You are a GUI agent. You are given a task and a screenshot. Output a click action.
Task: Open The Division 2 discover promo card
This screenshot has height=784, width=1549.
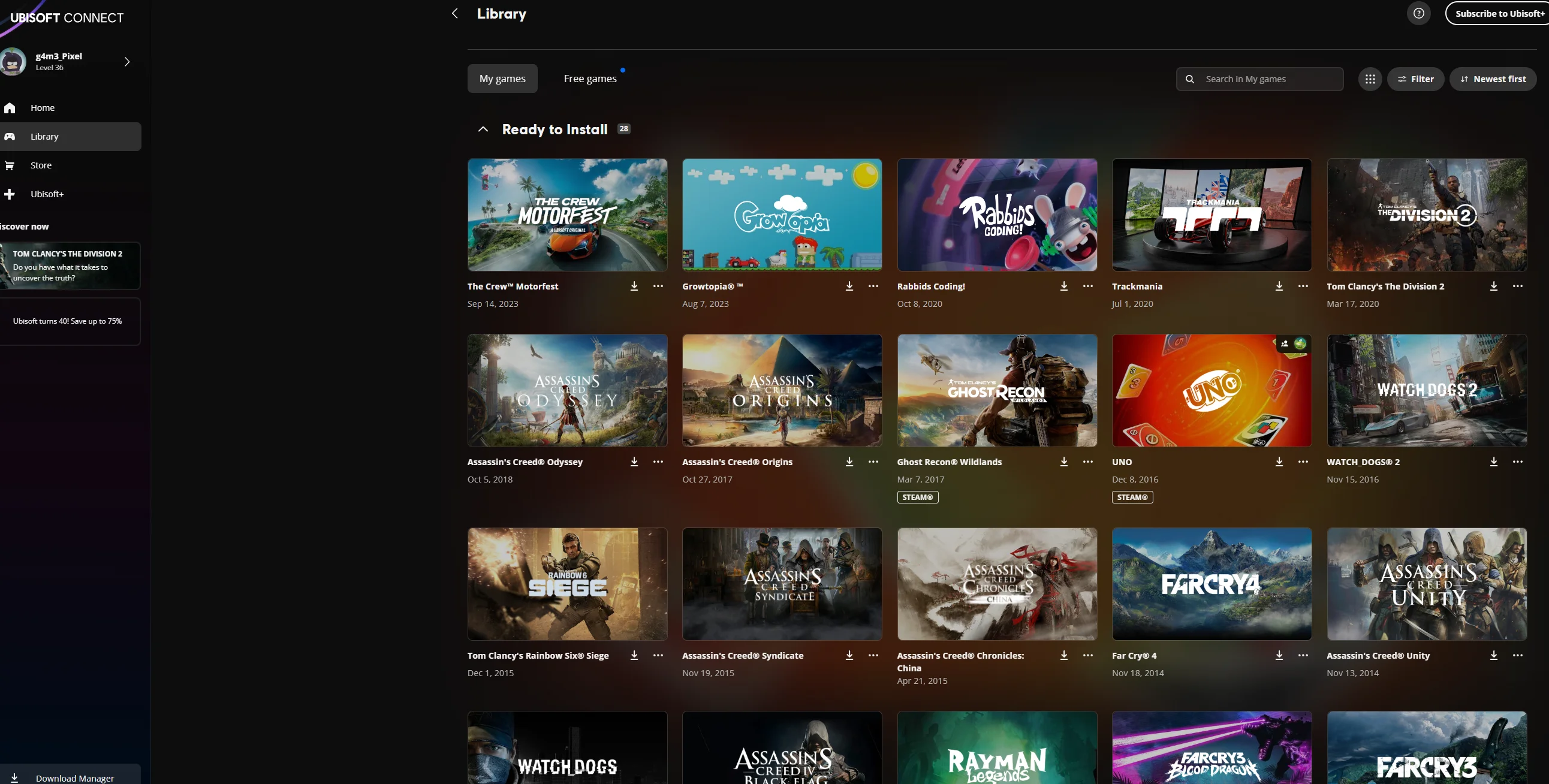click(70, 266)
